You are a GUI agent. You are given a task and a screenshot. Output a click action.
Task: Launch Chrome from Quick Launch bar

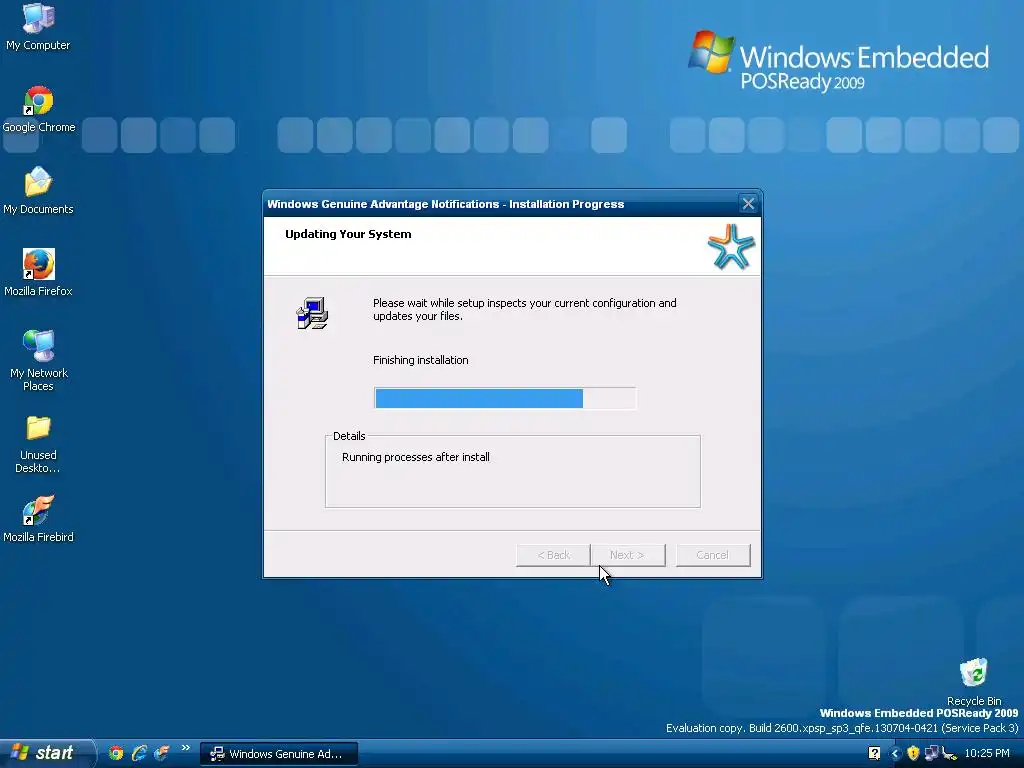click(x=116, y=754)
